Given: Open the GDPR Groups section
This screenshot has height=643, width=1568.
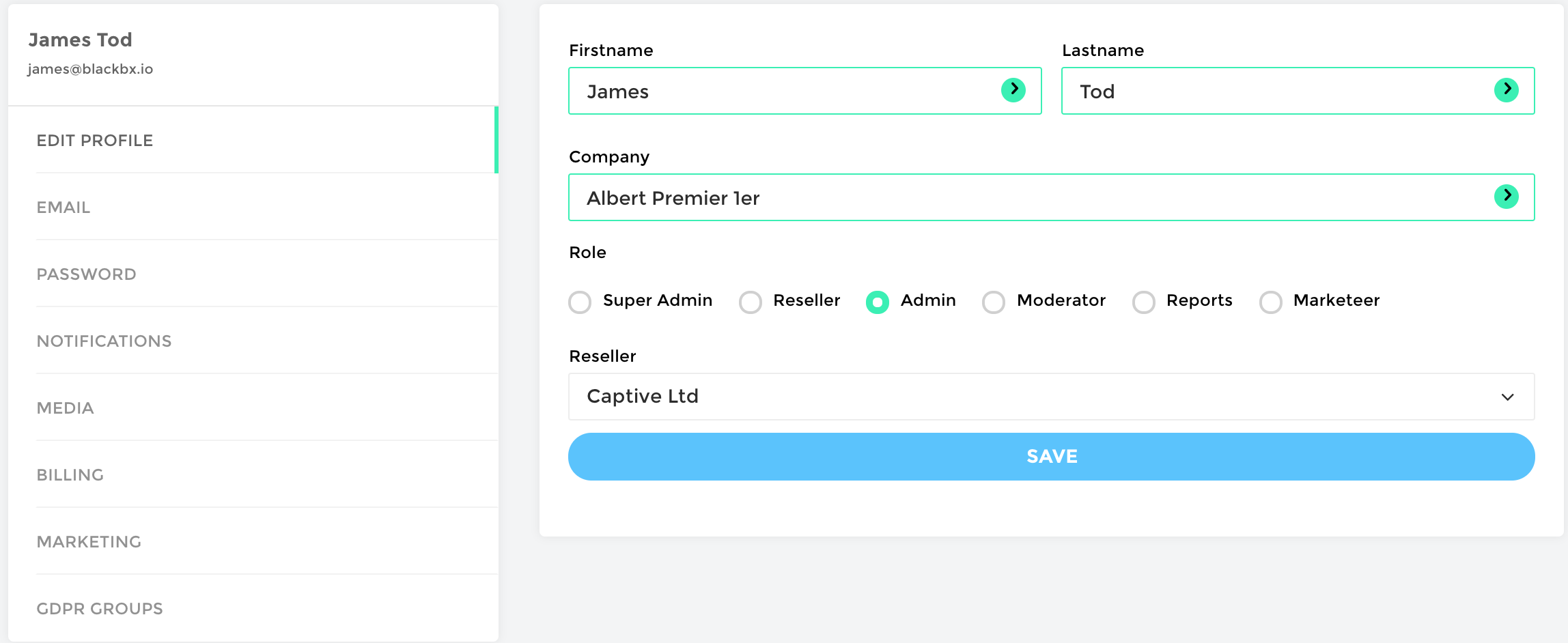Looking at the screenshot, I should (x=100, y=609).
